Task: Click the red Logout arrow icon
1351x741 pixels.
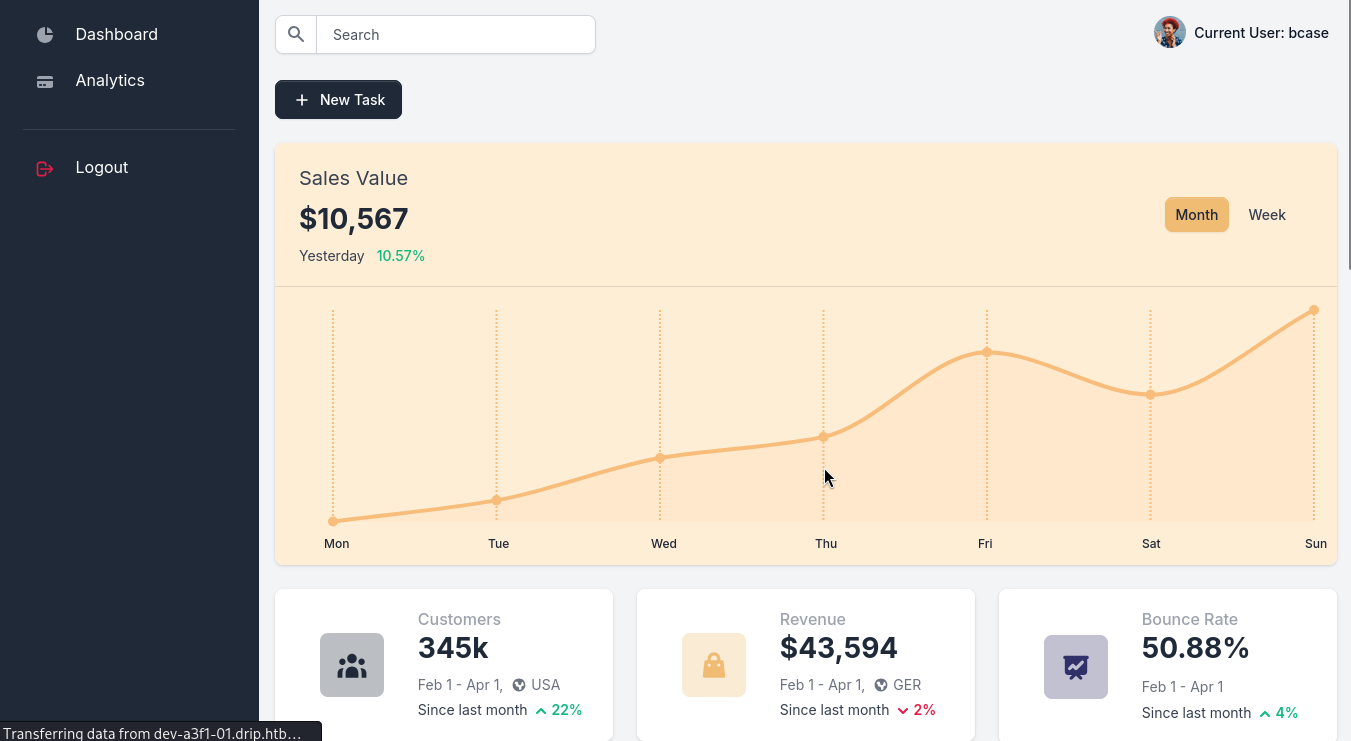Action: [x=45, y=169]
